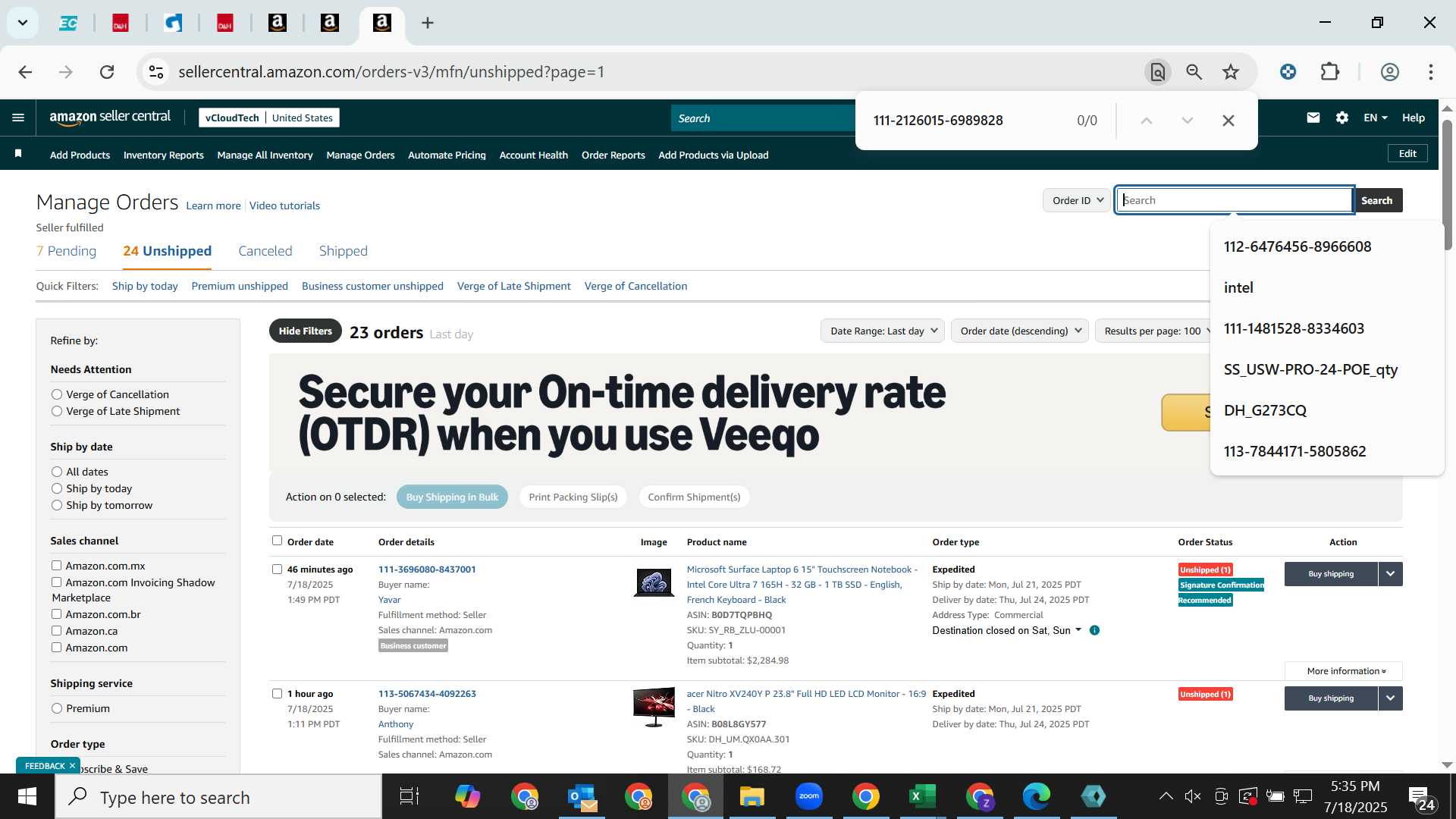Open Excel from the taskbar

[923, 796]
